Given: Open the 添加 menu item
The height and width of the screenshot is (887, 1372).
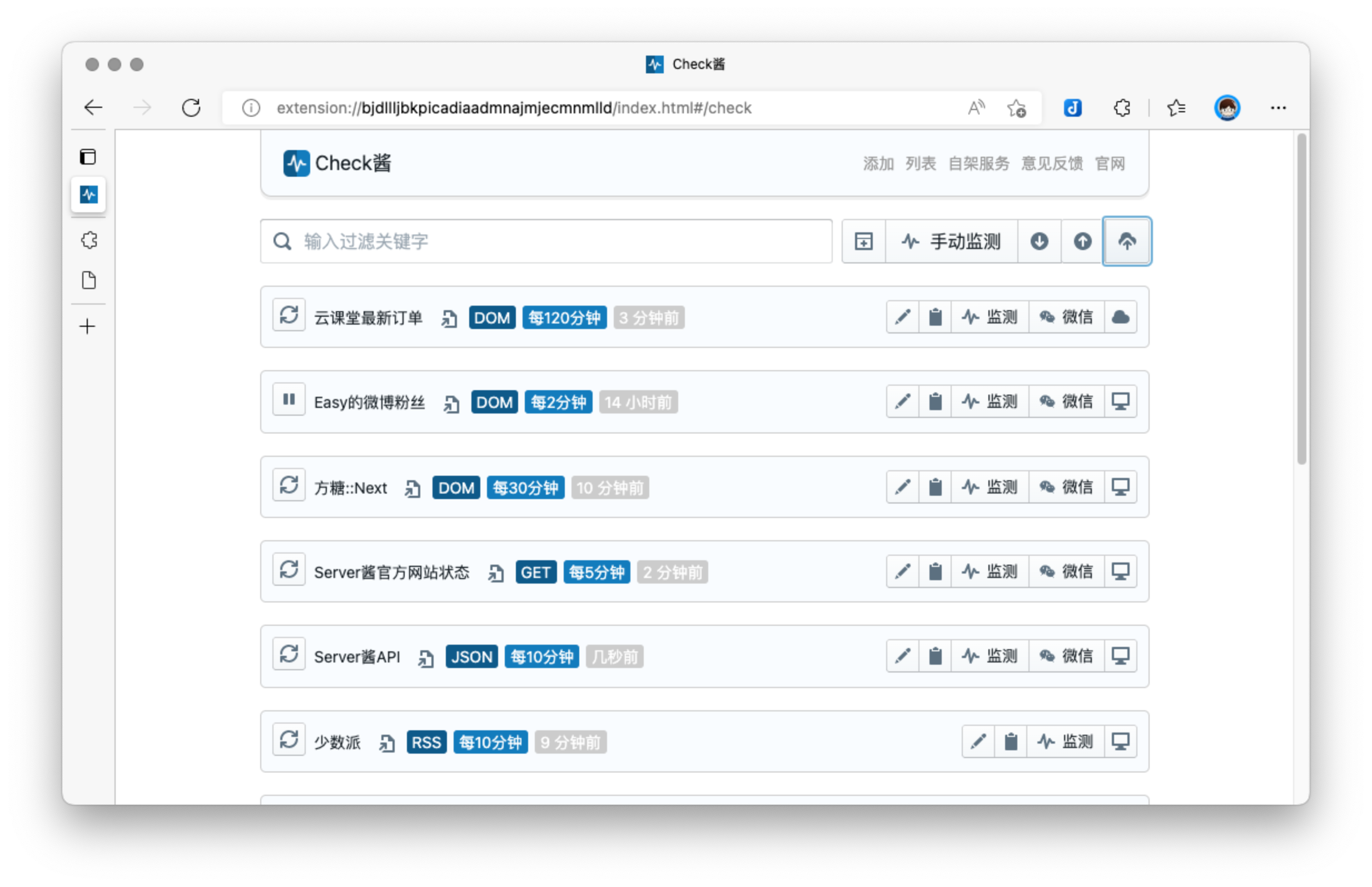Looking at the screenshot, I should [x=878, y=163].
